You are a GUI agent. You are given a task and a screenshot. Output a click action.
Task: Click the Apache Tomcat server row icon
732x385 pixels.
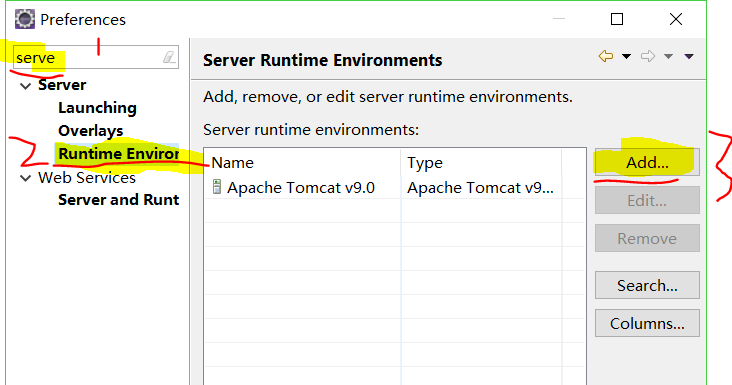pos(217,187)
